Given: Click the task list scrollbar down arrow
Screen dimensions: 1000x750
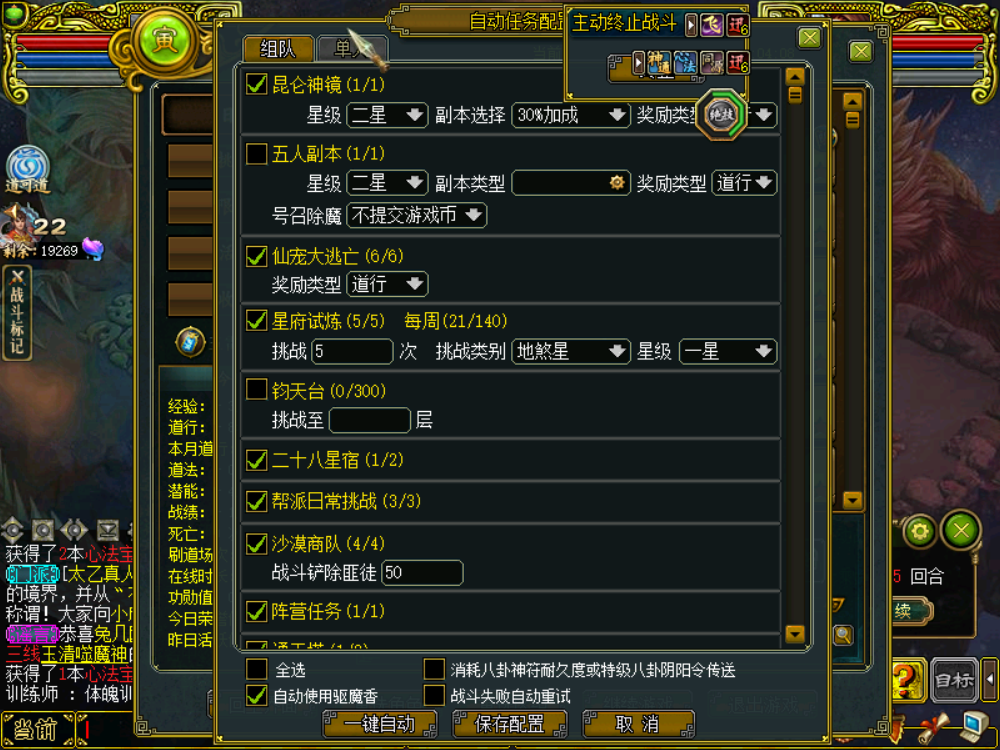Looking at the screenshot, I should tap(795, 633).
